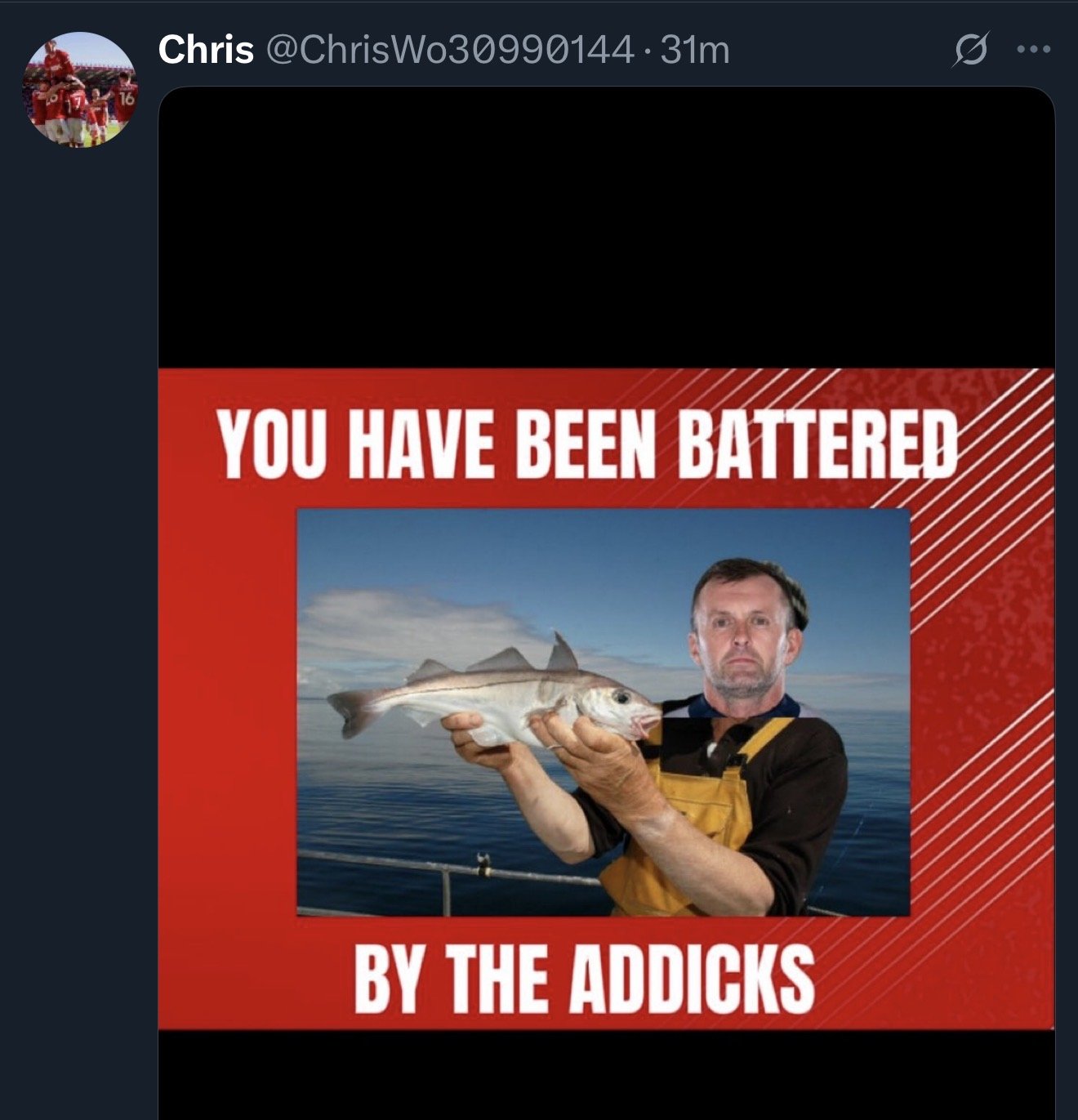Open the three-dot more options menu
The width and height of the screenshot is (1078, 1120).
tap(1034, 50)
